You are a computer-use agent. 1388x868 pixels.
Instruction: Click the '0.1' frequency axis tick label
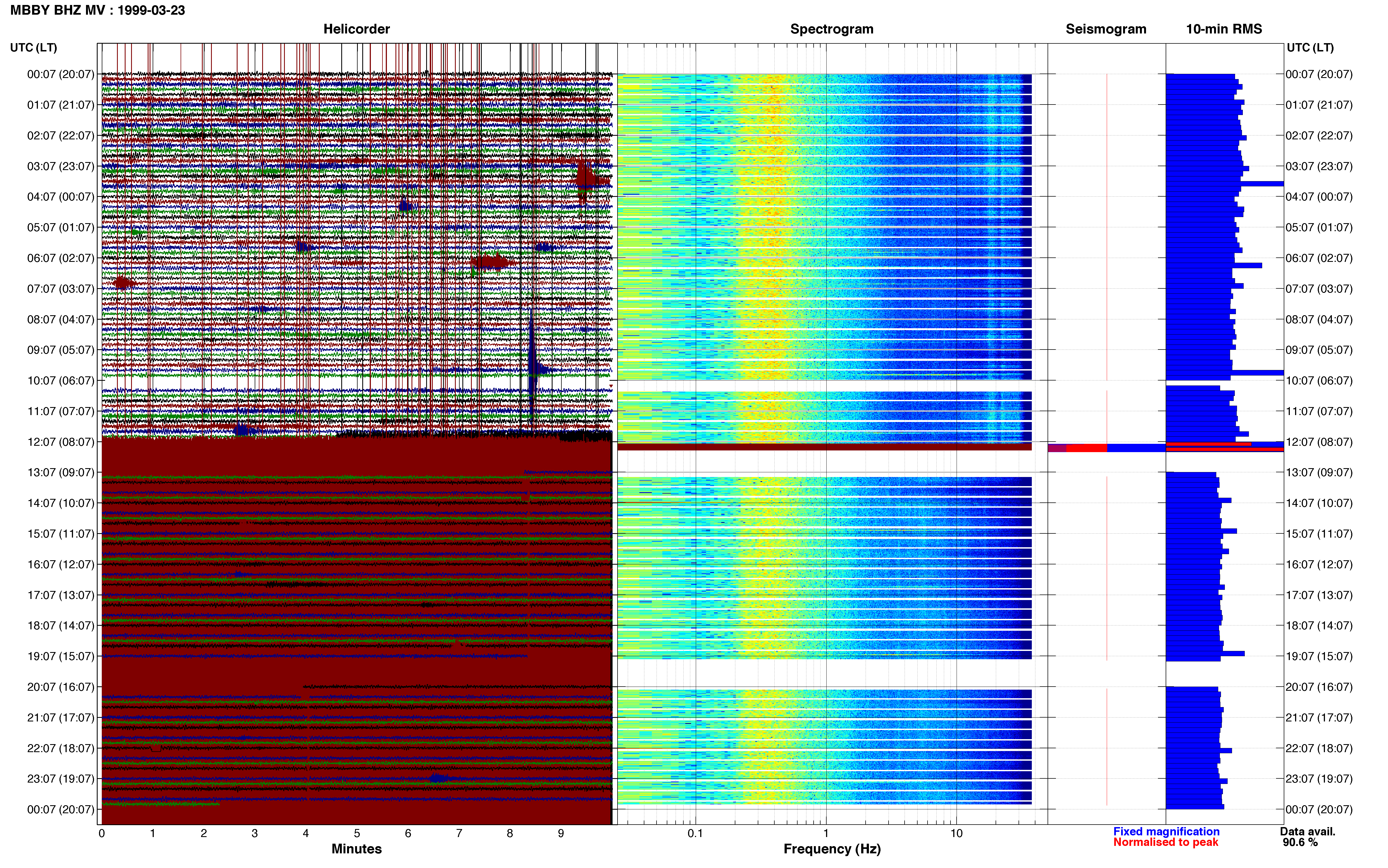pos(695,833)
